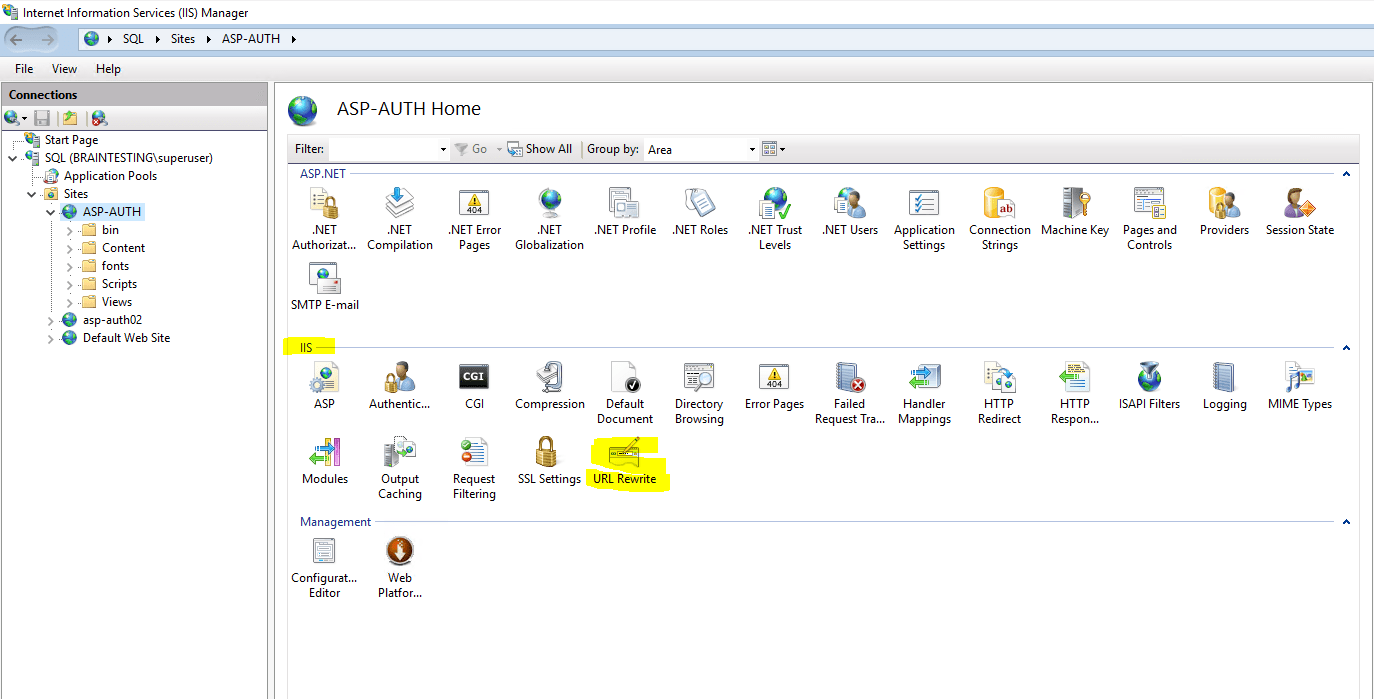Click the Go filter button
The width and height of the screenshot is (1374, 699).
(x=471, y=149)
